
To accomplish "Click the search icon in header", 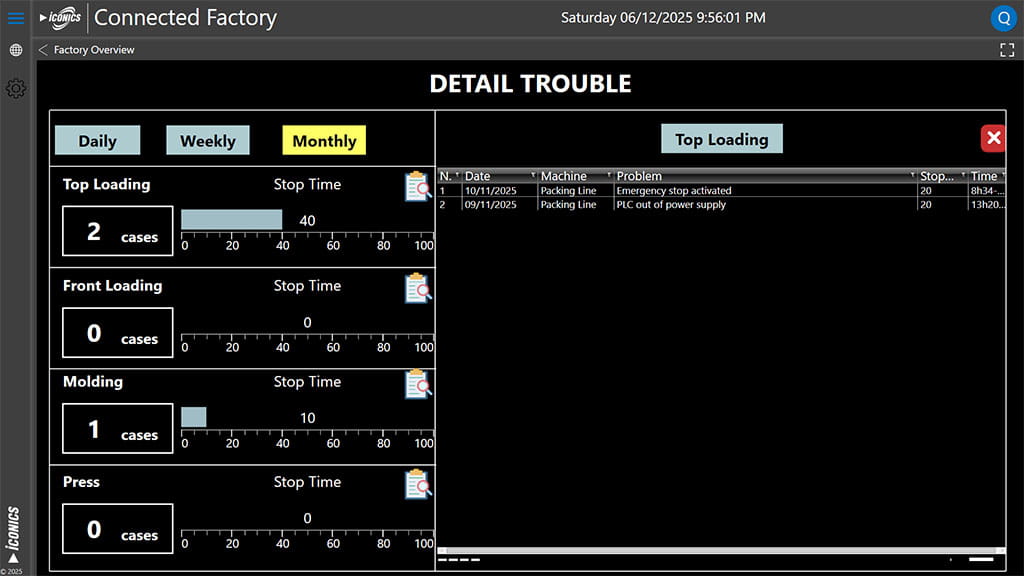I will point(1003,18).
